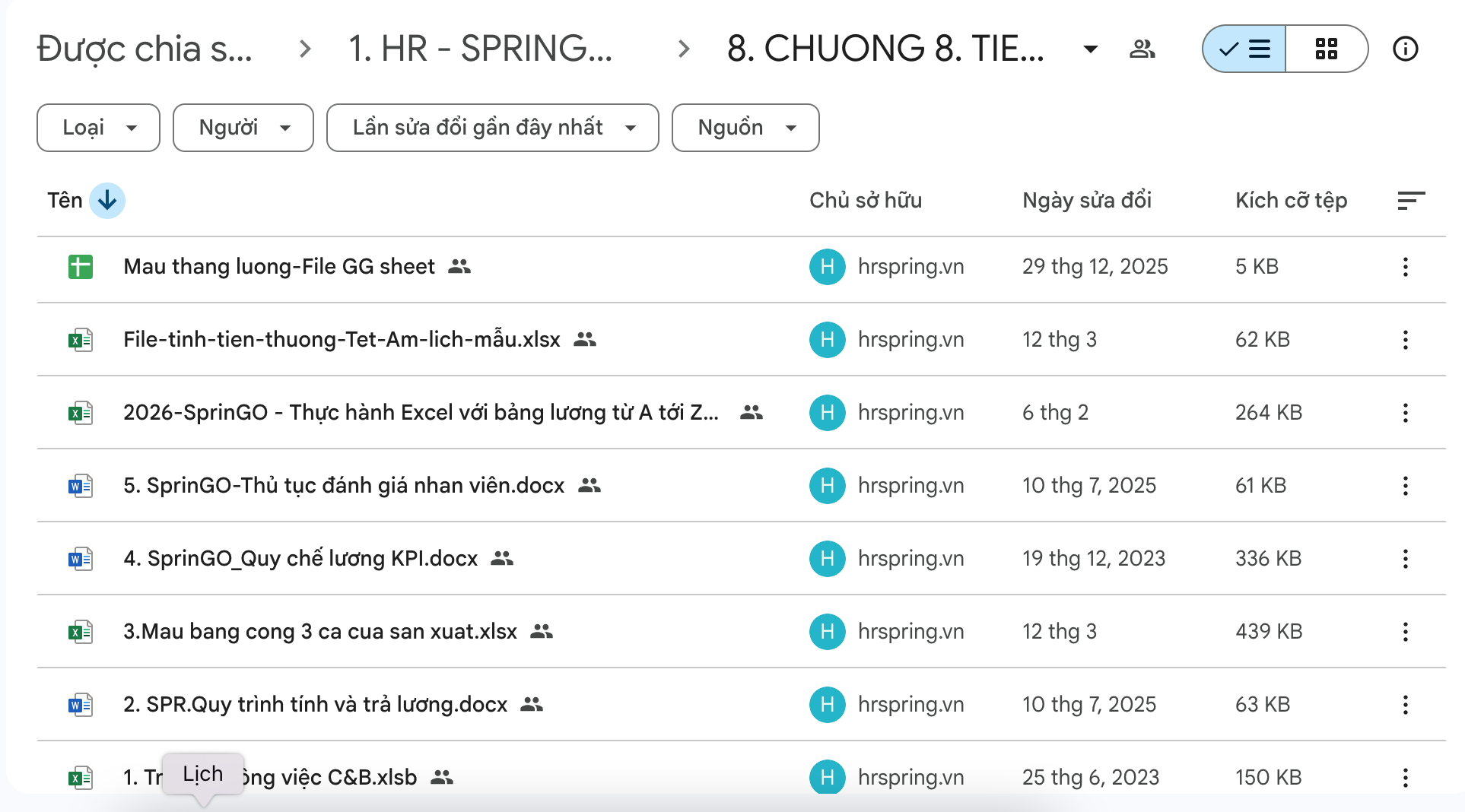
Task: Select the 5. SprinGO-Thủ tục đánh giá file
Action: 344,486
